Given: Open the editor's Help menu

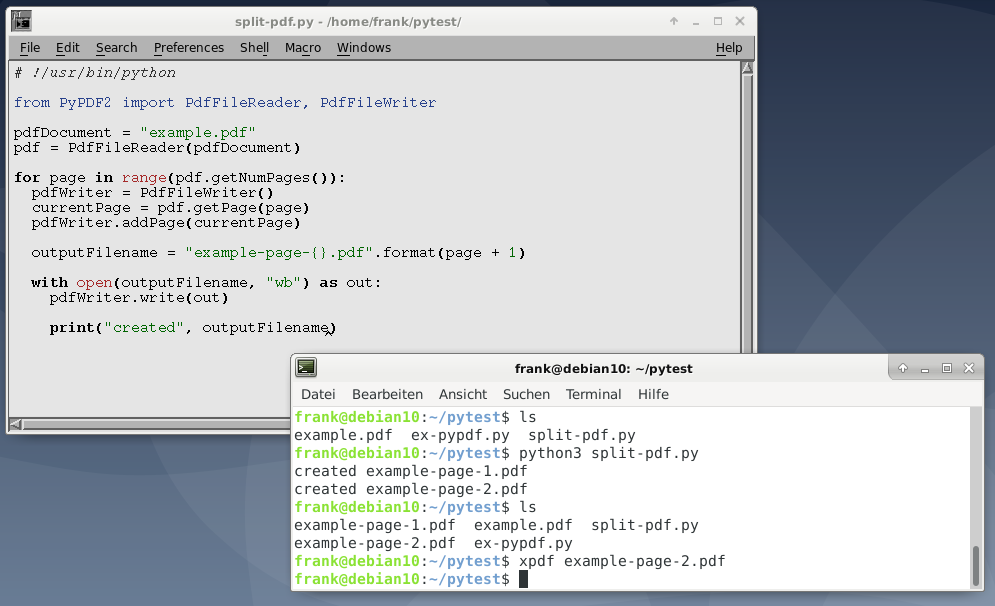Looking at the screenshot, I should point(729,47).
